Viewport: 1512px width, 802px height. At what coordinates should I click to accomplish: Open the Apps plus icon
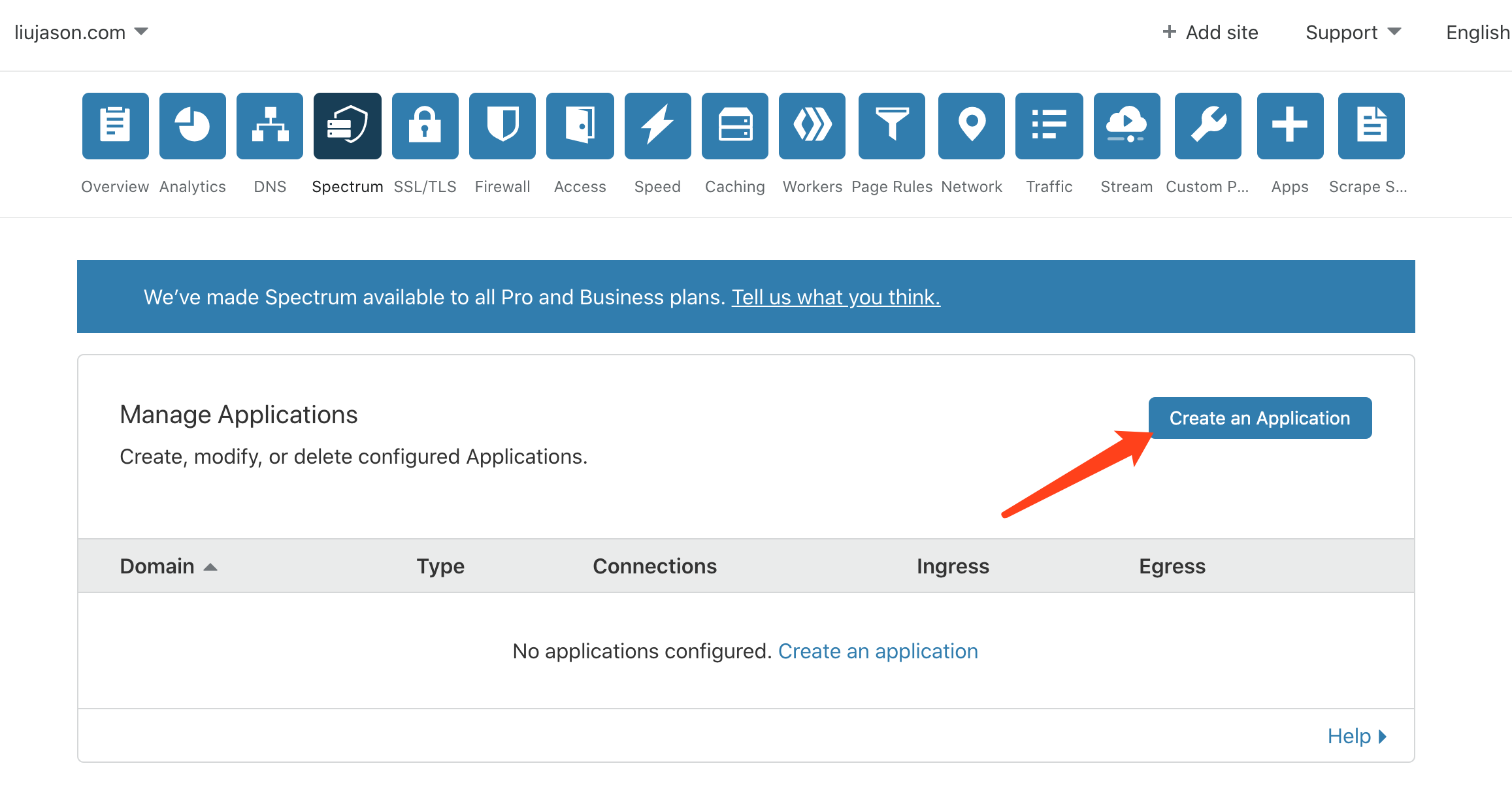(x=1290, y=125)
